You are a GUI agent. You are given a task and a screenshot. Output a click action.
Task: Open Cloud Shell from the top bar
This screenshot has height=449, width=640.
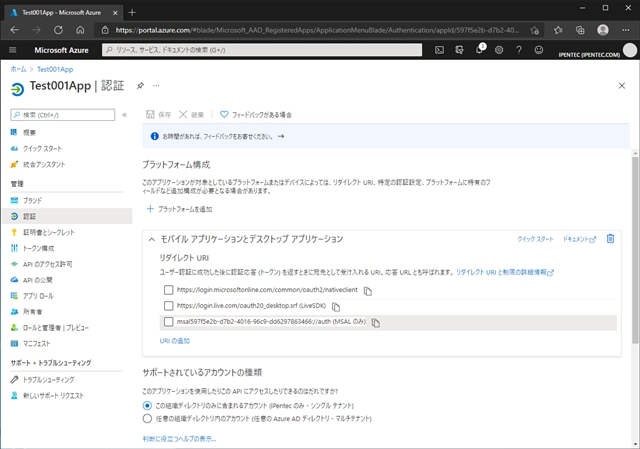[x=439, y=50]
